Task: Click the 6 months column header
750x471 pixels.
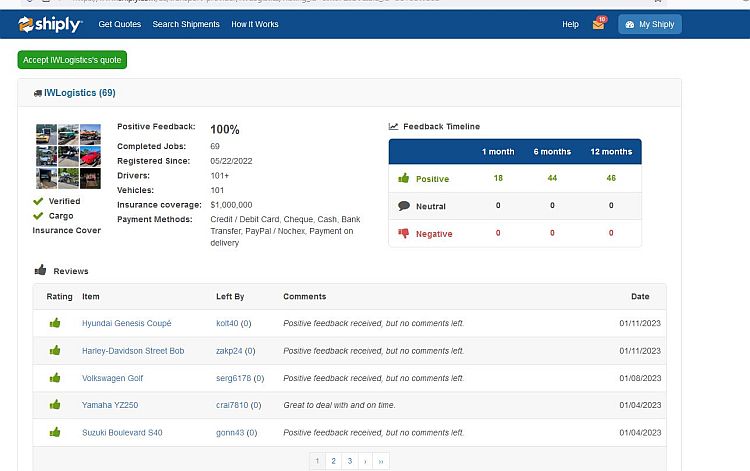Action: click(552, 152)
